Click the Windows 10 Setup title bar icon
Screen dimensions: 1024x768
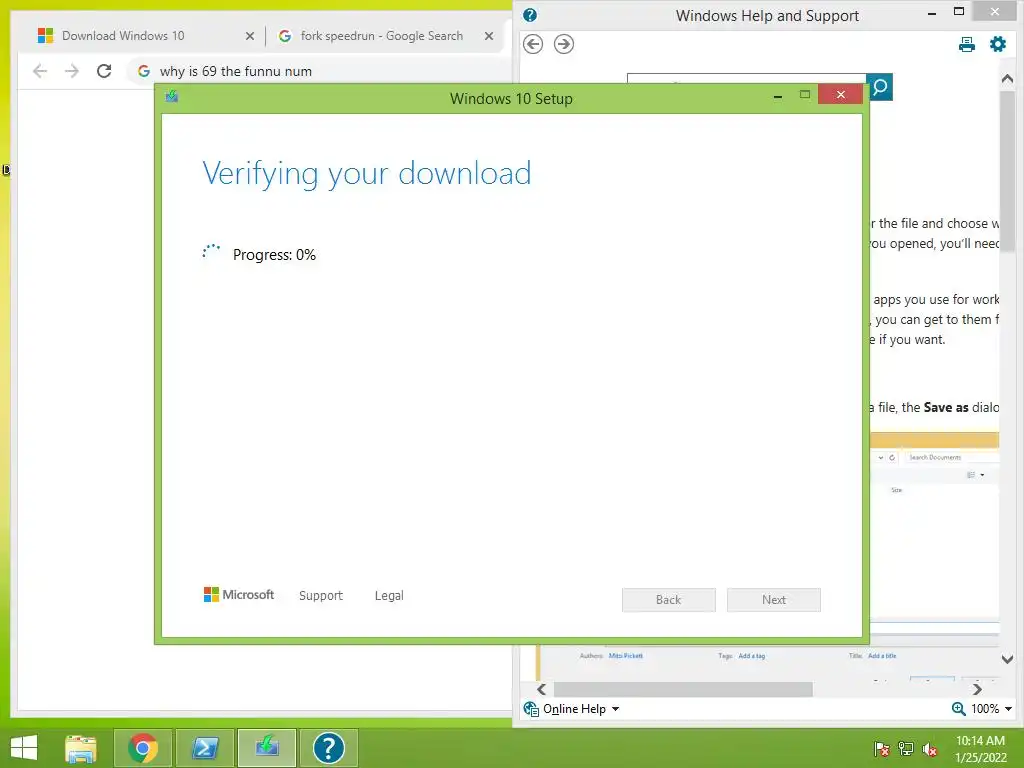click(172, 97)
